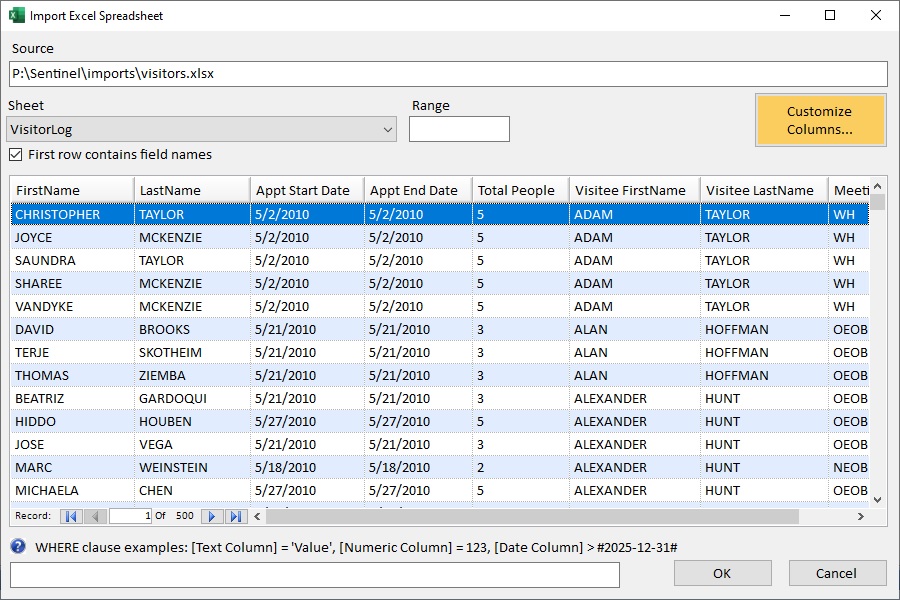The image size is (900, 600).
Task: Select the DAVID cell
Action: [72, 330]
